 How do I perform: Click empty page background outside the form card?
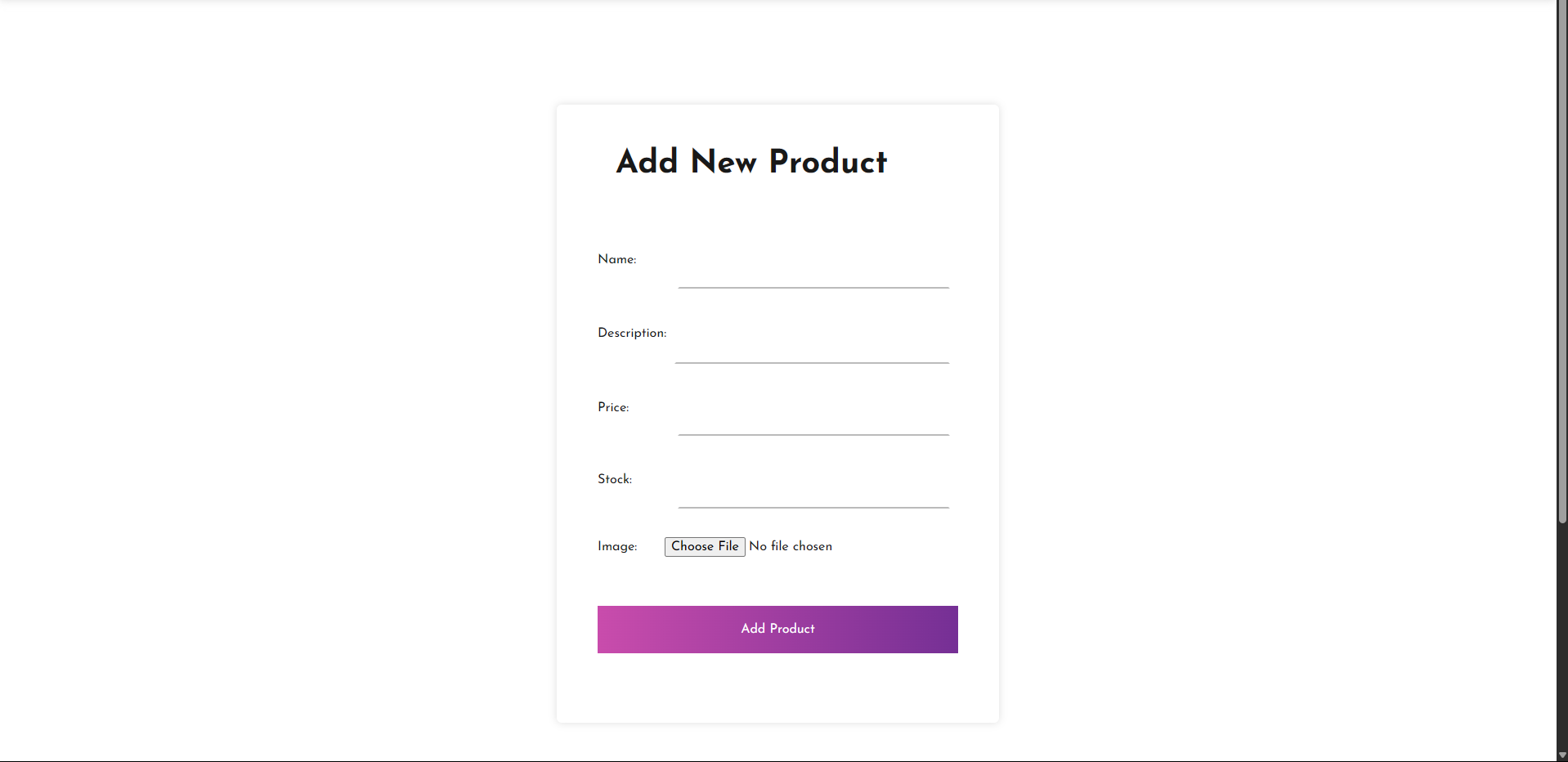[278, 409]
